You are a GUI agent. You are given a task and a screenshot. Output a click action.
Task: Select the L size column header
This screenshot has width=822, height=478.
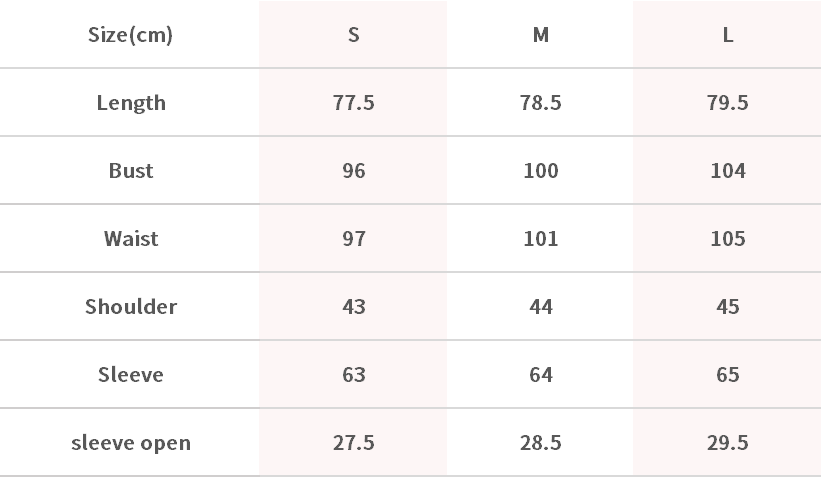pyautogui.click(x=727, y=35)
